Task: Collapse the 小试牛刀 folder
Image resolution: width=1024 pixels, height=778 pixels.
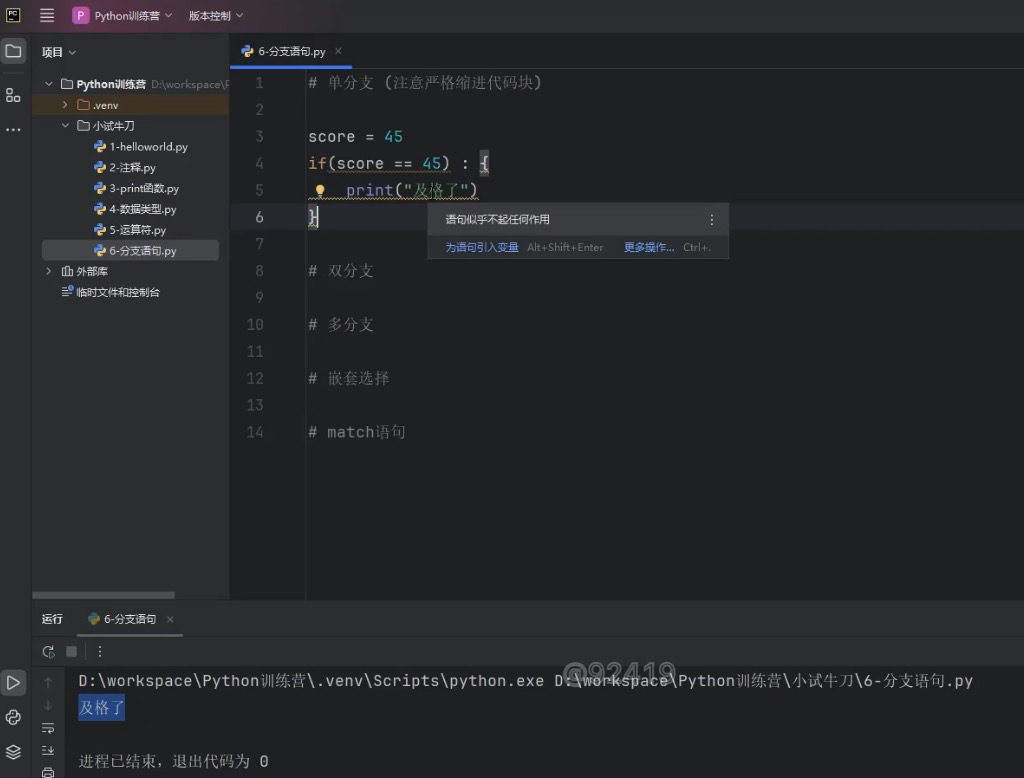Action: tap(65, 126)
